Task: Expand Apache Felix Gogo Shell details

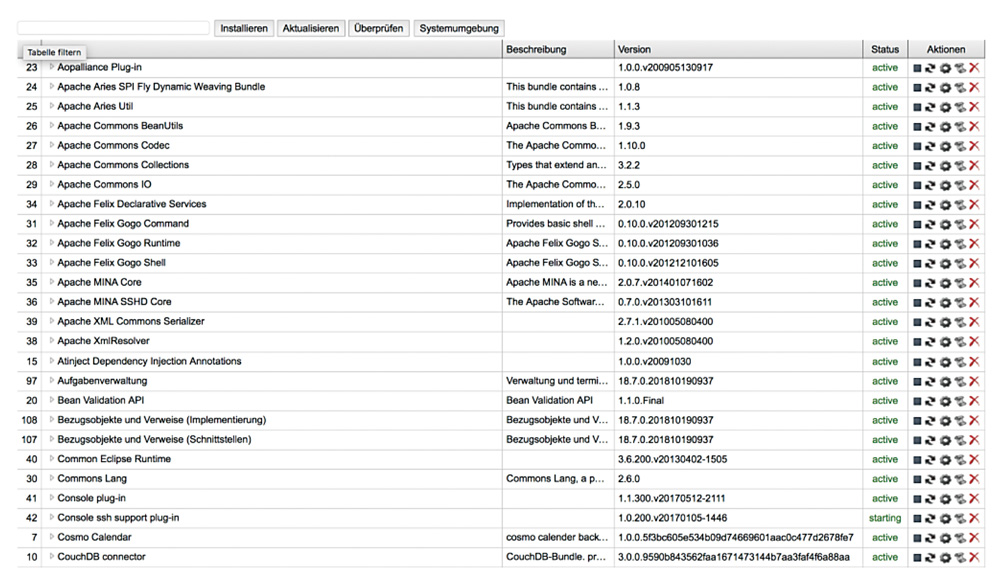Action: pyautogui.click(x=52, y=262)
